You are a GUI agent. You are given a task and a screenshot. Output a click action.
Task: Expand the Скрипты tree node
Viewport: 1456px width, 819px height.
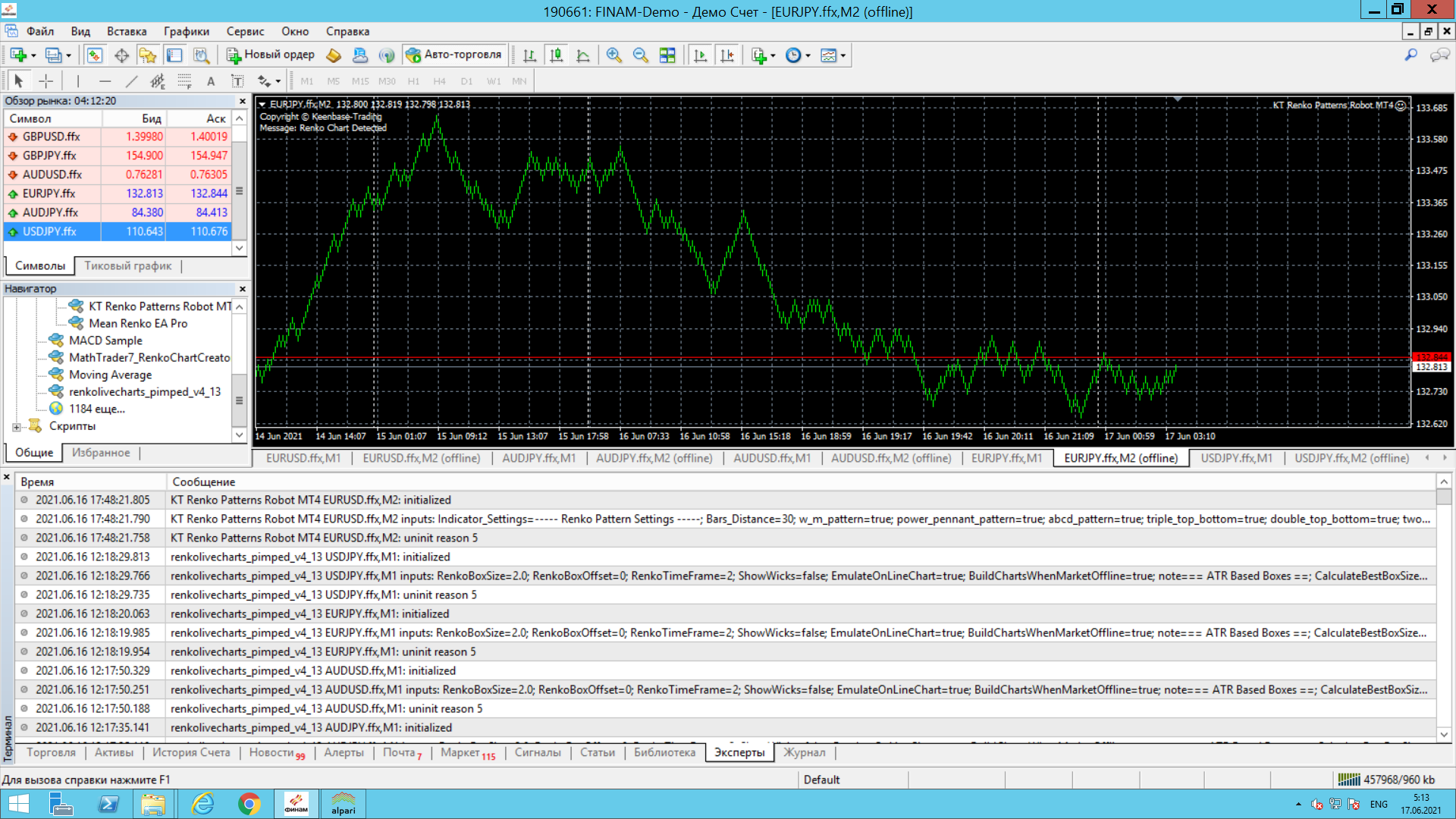(x=17, y=427)
